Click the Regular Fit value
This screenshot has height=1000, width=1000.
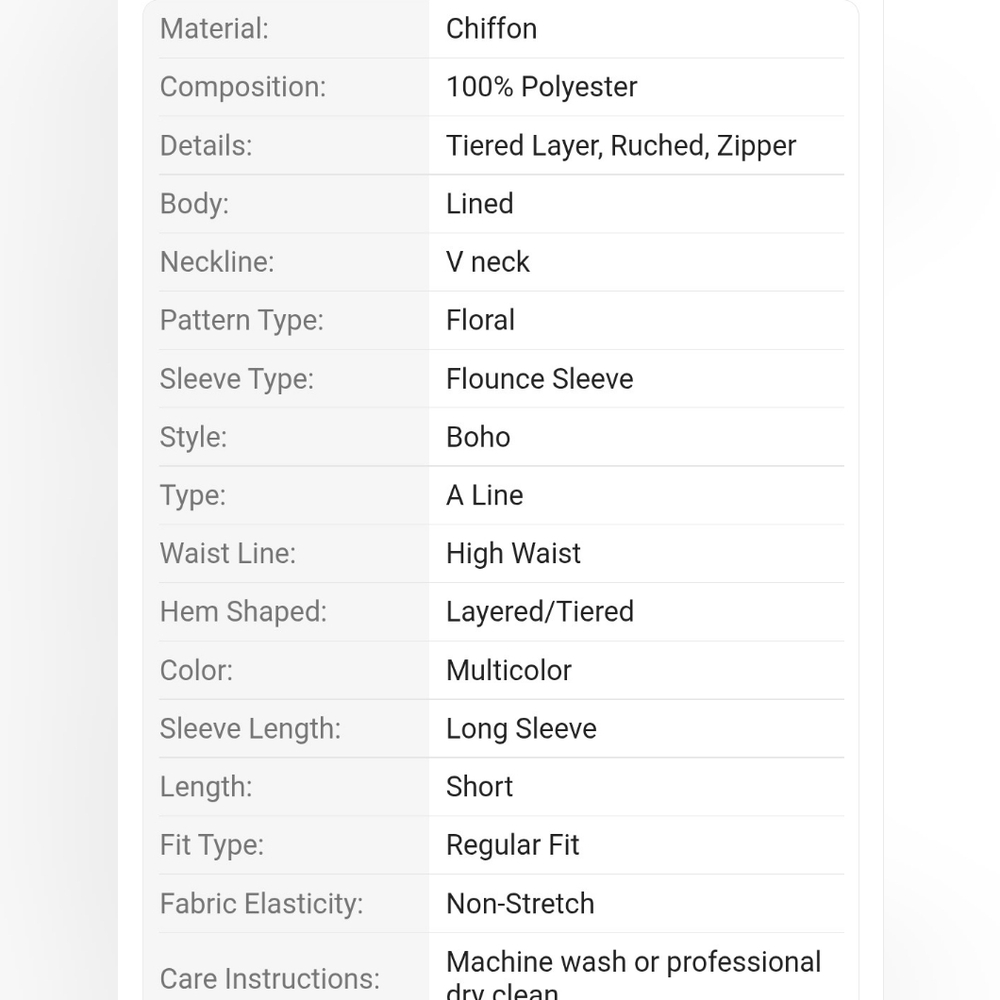click(513, 845)
